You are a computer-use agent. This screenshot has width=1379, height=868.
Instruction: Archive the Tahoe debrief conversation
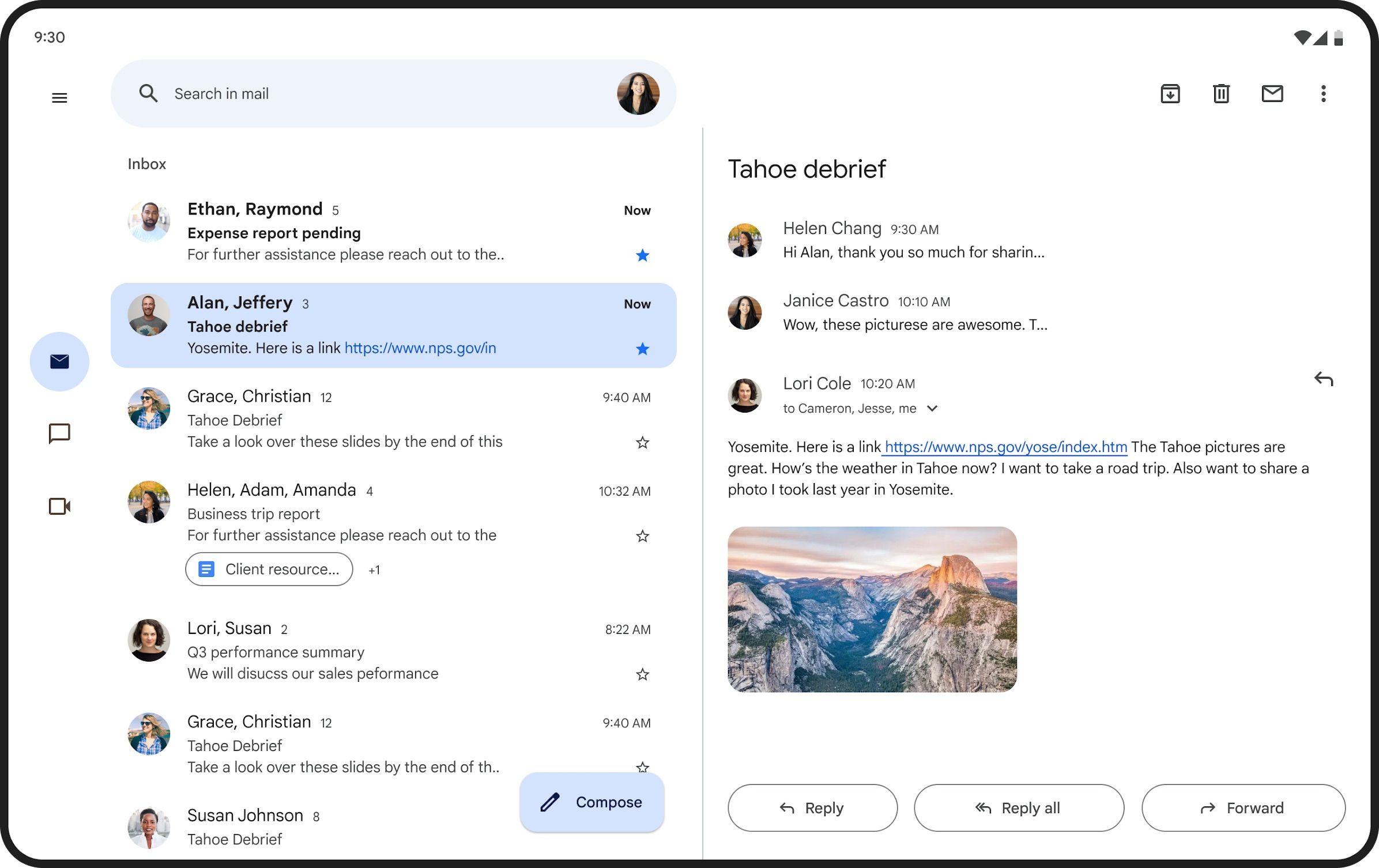tap(1170, 93)
